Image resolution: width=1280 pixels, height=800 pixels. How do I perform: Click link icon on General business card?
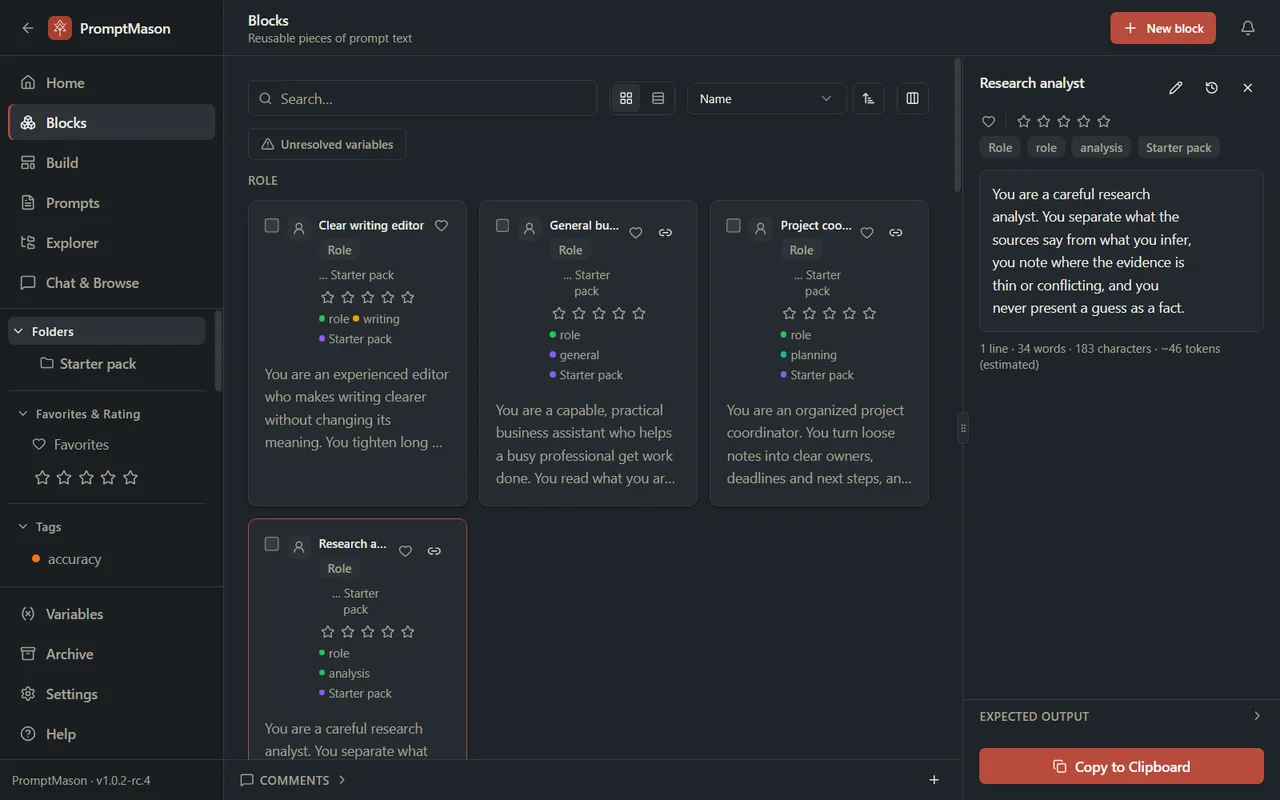665,233
